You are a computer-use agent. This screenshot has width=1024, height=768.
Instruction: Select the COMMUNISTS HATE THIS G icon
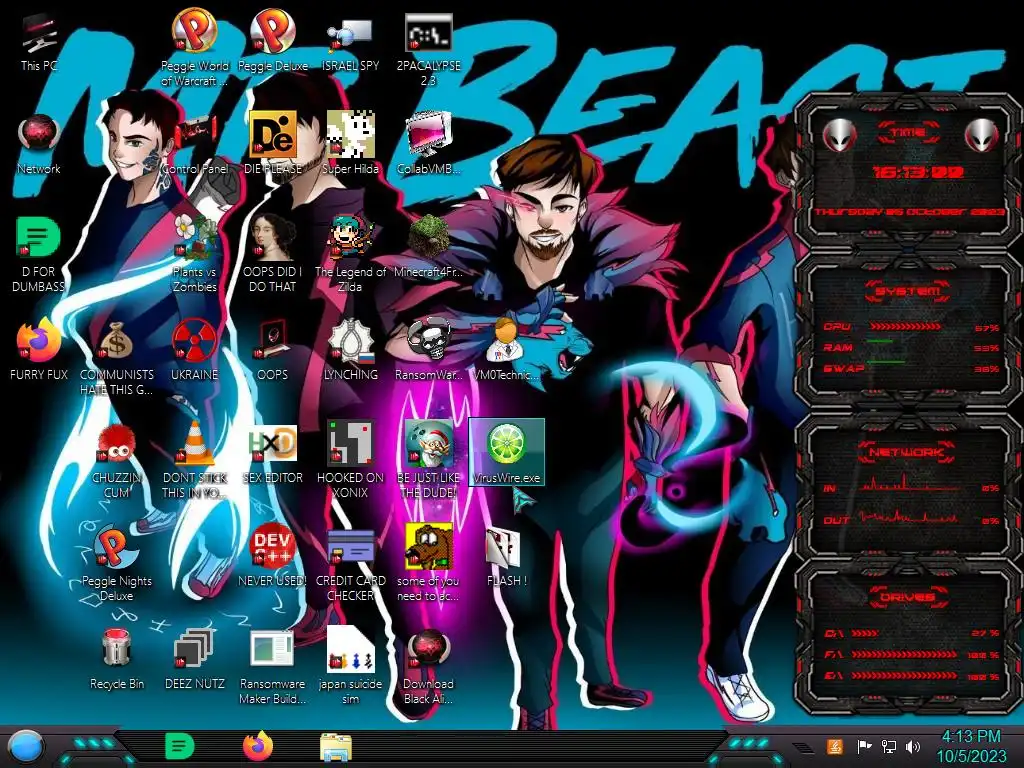116,358
